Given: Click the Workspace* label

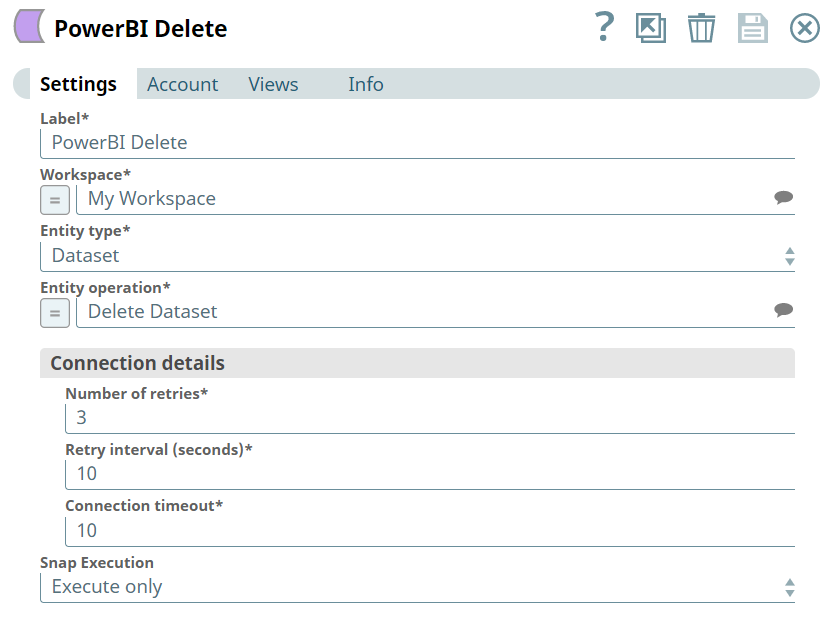Looking at the screenshot, I should coord(86,174).
